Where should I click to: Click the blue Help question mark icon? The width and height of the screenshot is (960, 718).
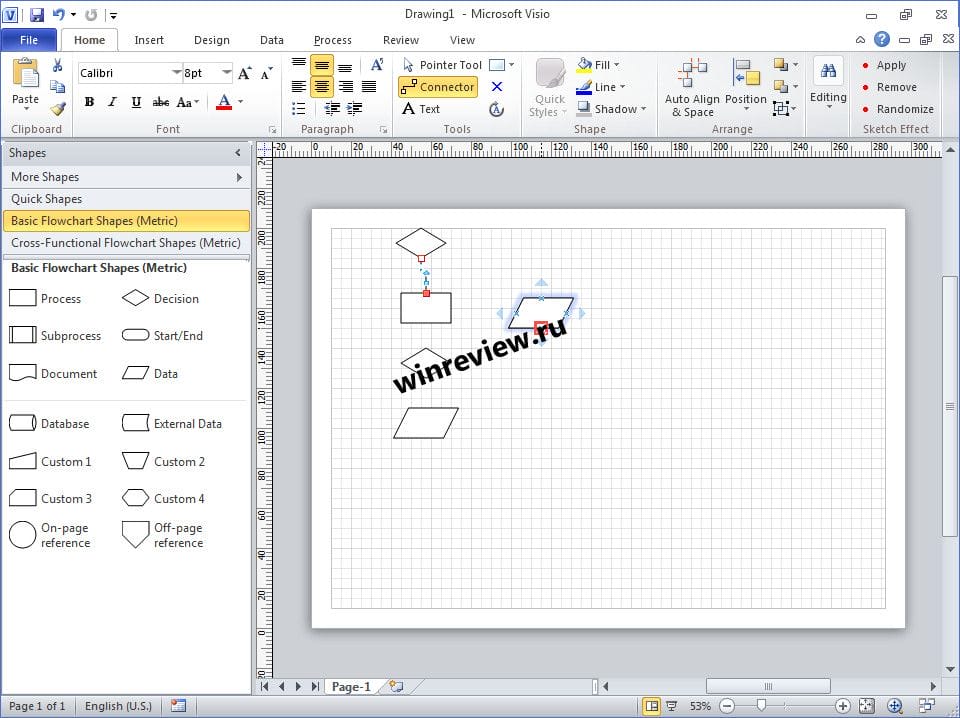click(x=882, y=40)
